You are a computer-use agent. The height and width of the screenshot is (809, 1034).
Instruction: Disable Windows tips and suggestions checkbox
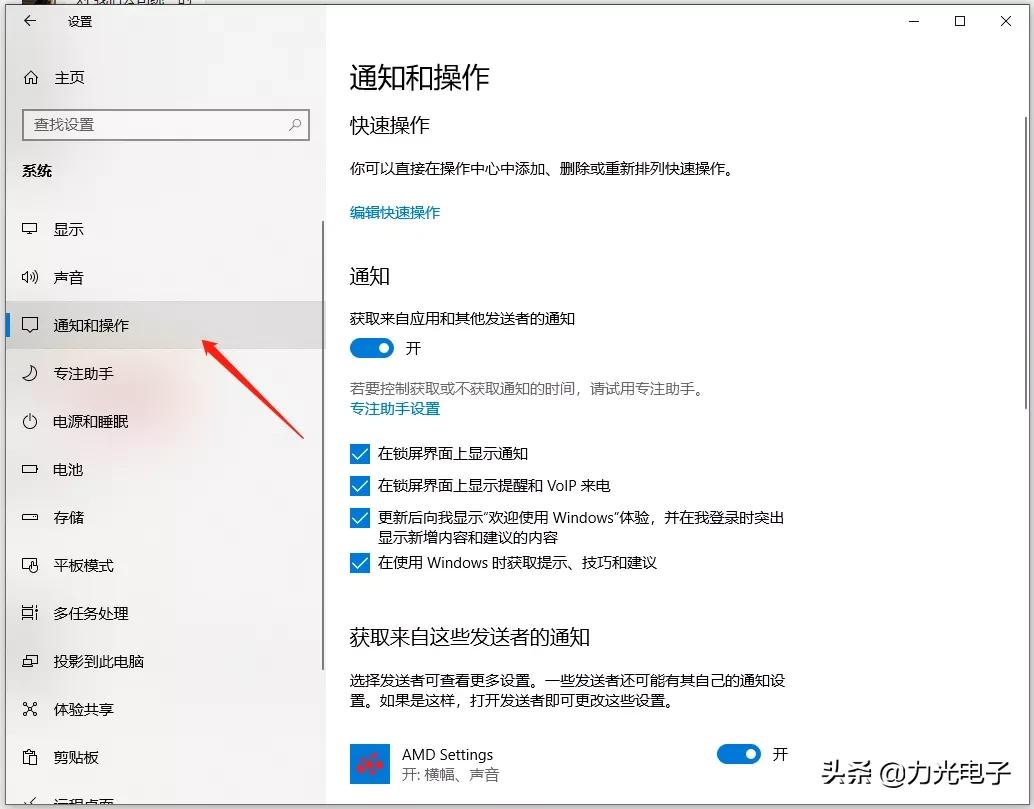(360, 563)
